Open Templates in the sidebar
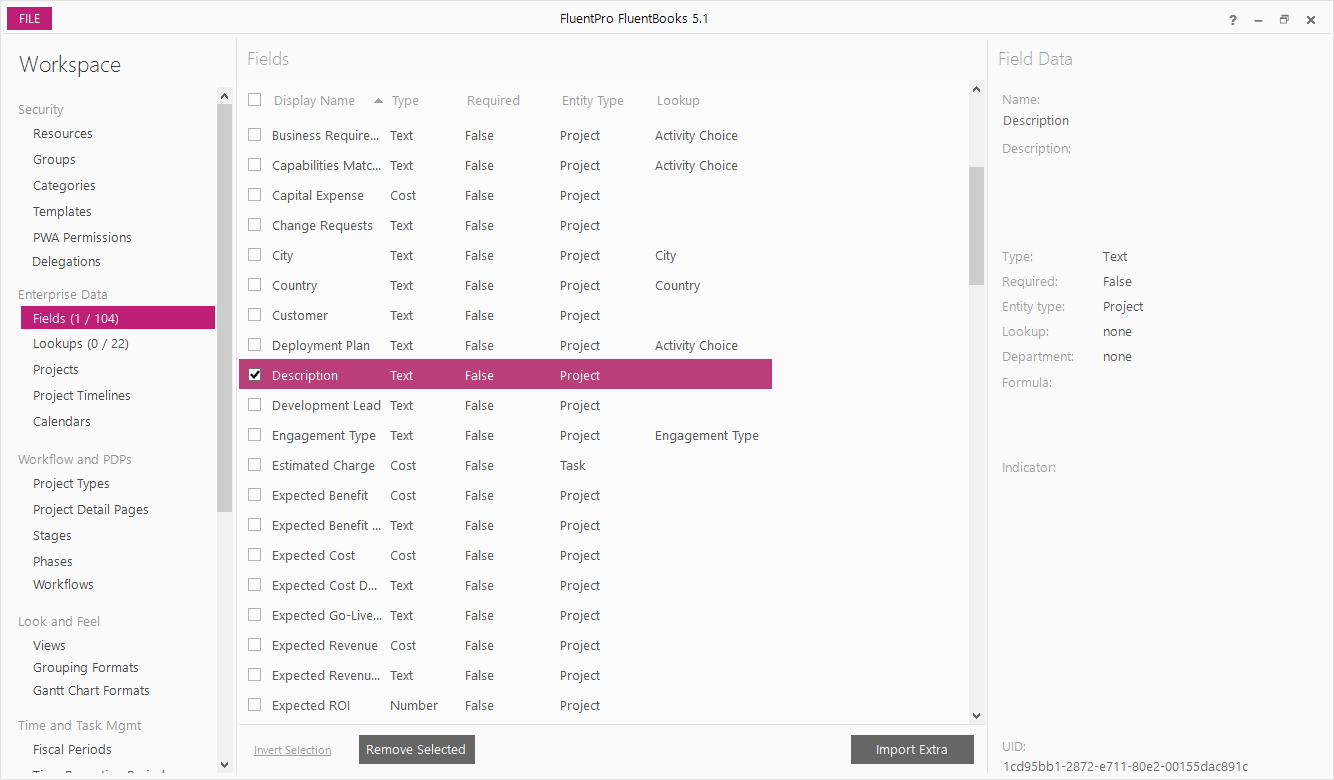 [x=62, y=212]
